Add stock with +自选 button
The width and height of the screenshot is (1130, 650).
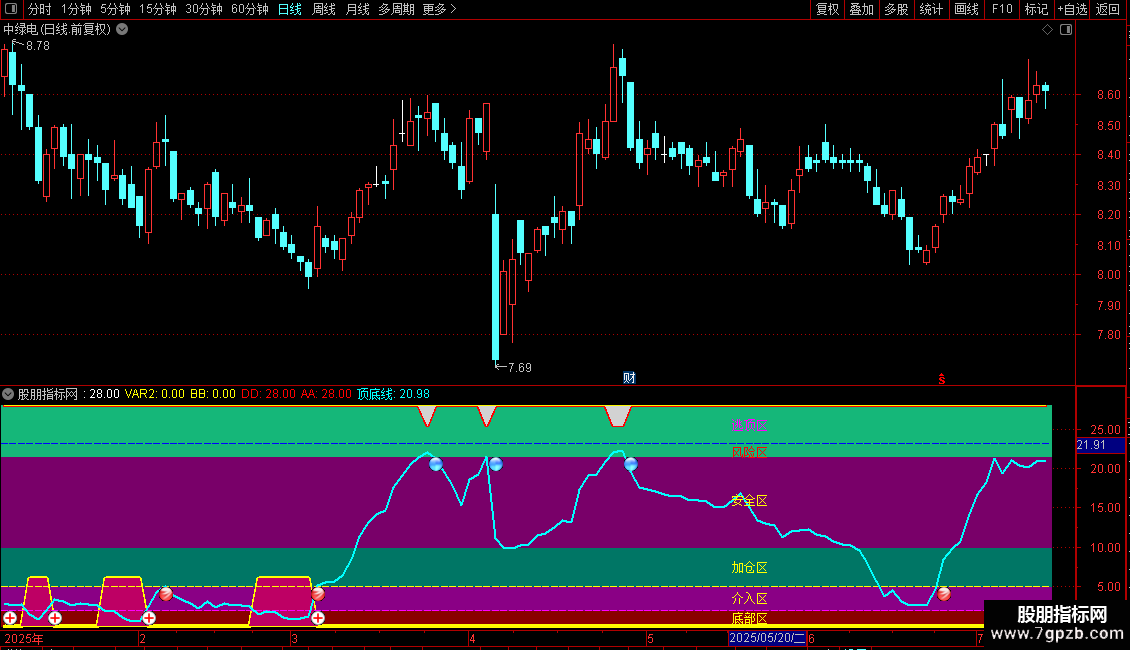(1072, 9)
